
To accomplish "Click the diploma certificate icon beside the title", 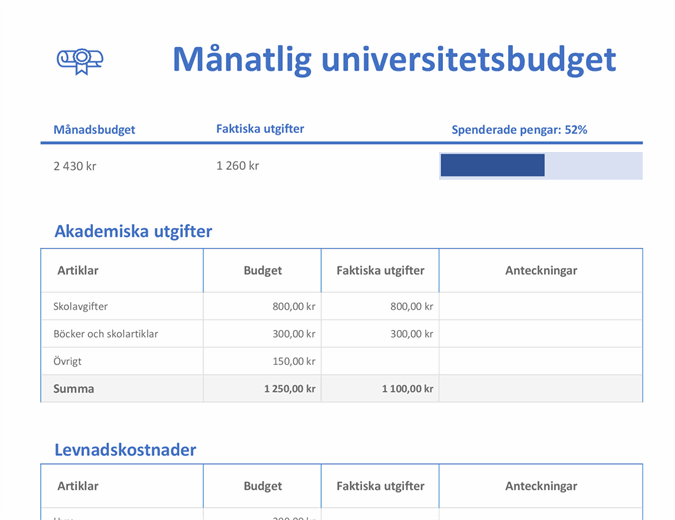I will [x=80, y=61].
